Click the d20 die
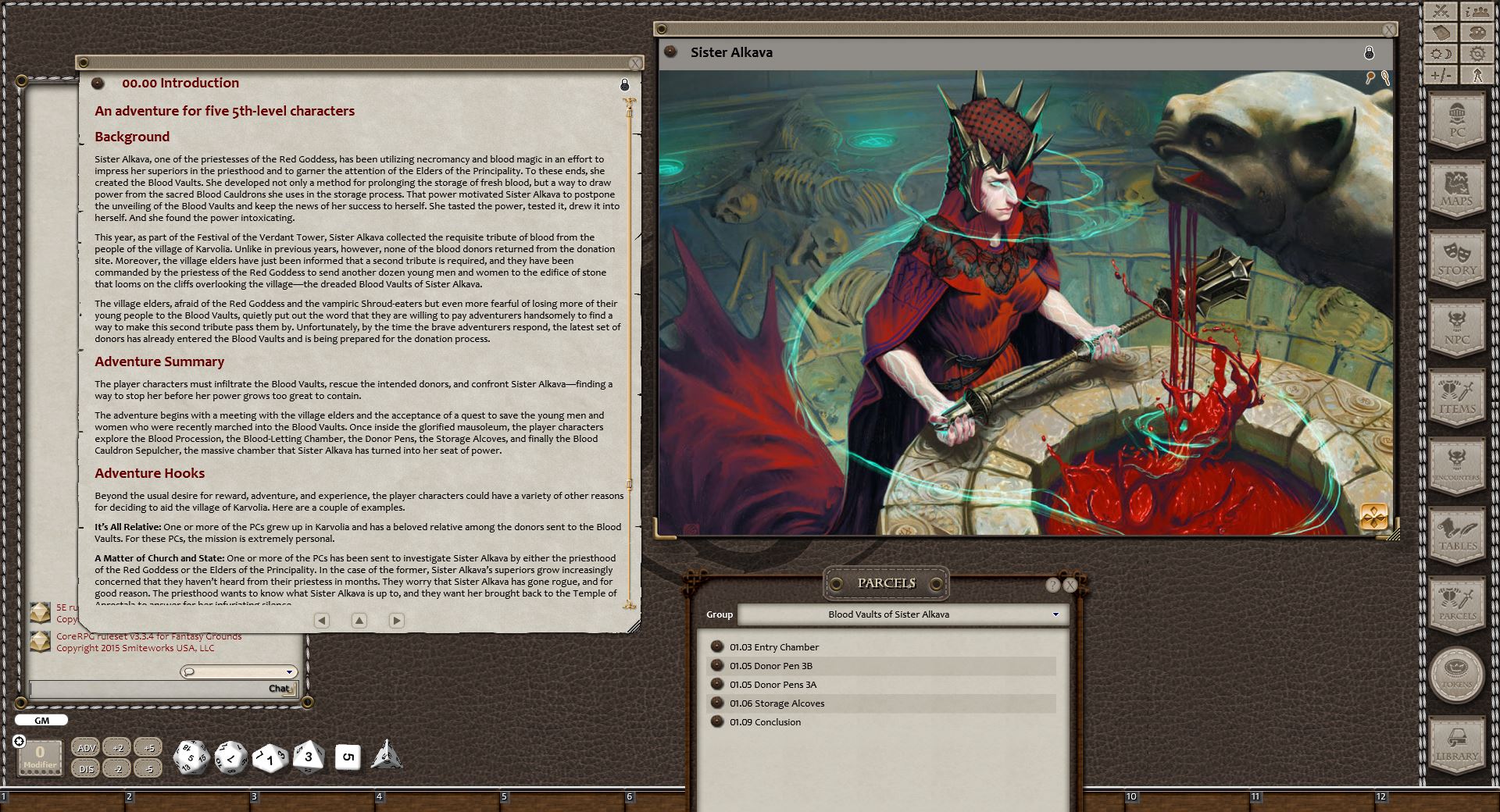This screenshot has width=1500, height=812. (191, 757)
